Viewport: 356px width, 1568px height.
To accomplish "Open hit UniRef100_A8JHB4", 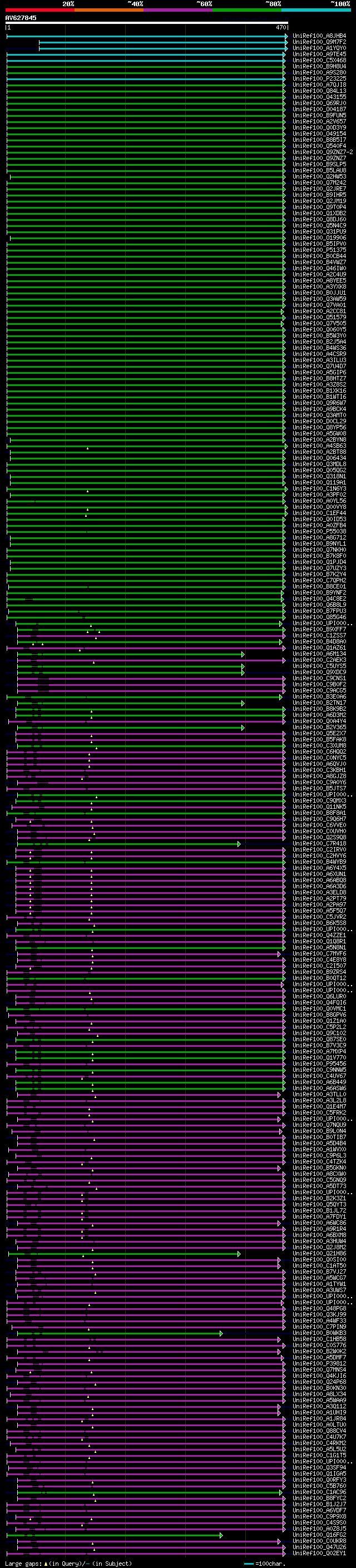I will pyautogui.click(x=319, y=36).
